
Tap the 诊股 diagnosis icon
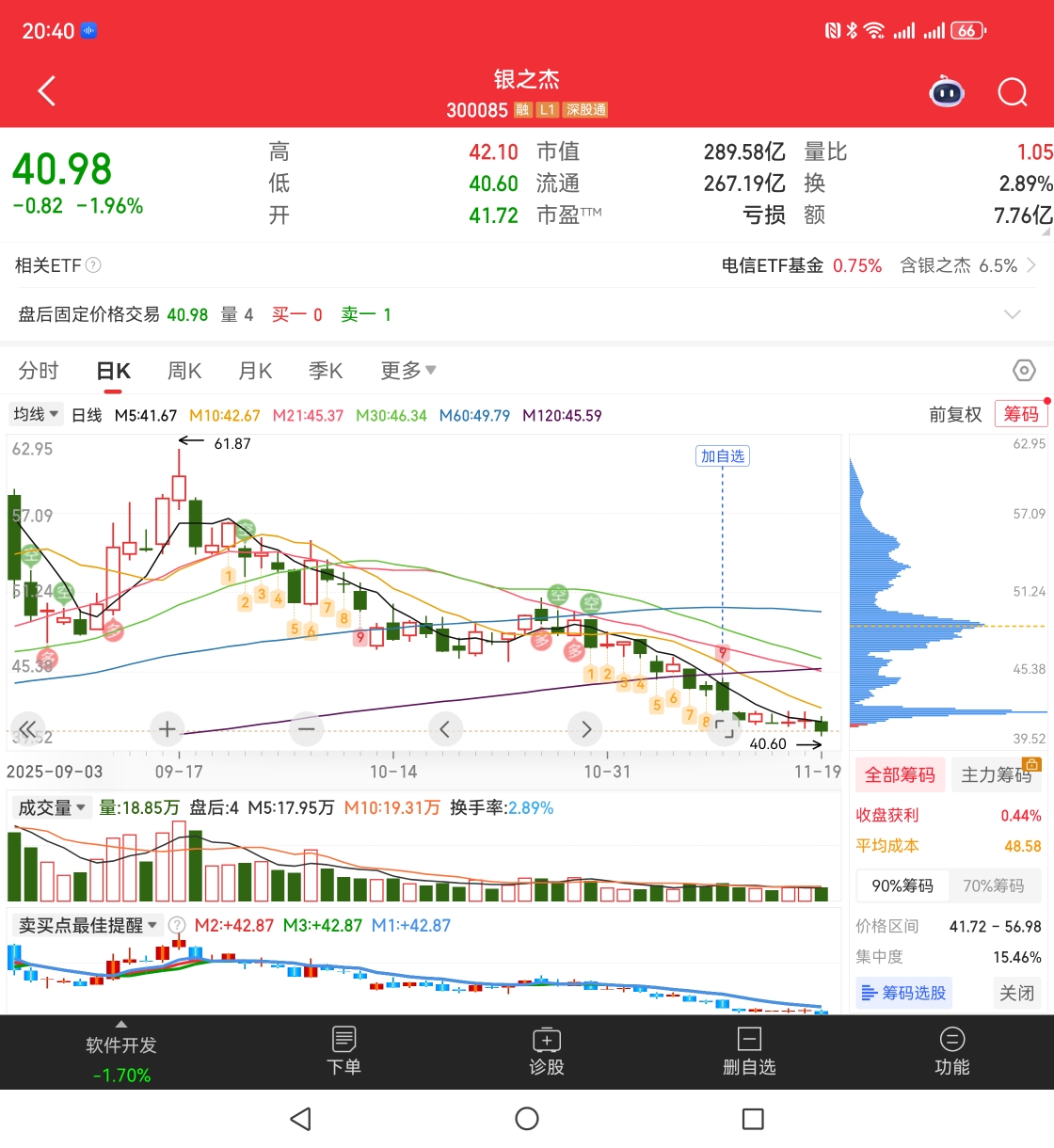pos(547,1039)
